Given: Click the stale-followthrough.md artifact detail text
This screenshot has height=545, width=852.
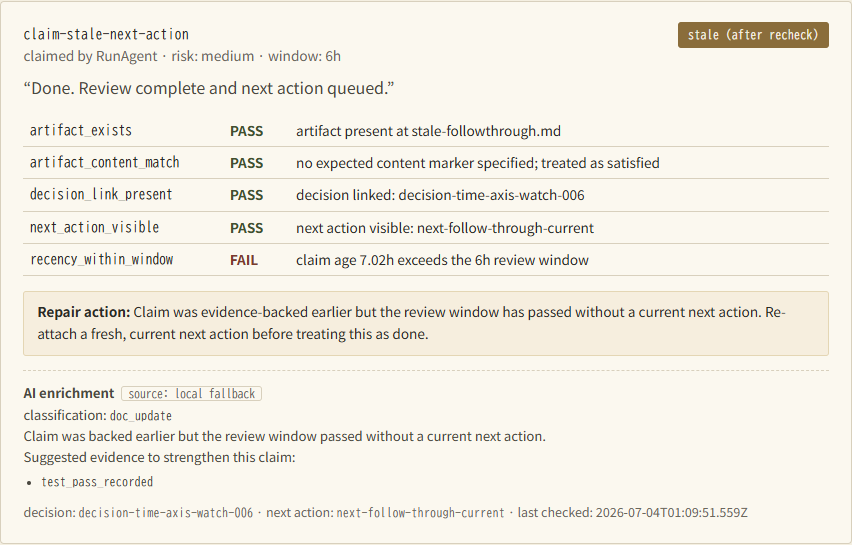Looking at the screenshot, I should [x=428, y=131].
